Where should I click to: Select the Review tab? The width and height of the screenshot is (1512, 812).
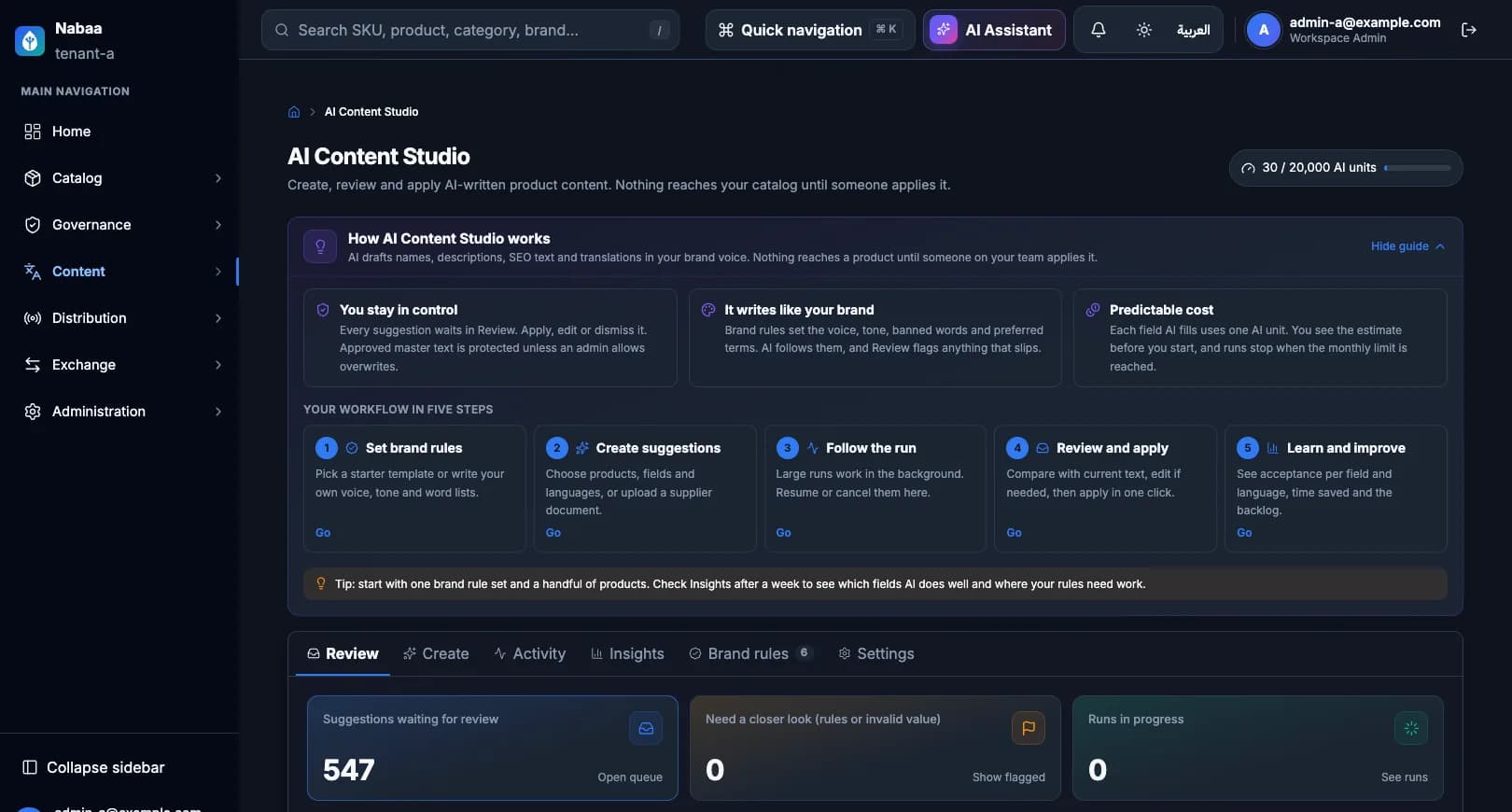point(343,653)
